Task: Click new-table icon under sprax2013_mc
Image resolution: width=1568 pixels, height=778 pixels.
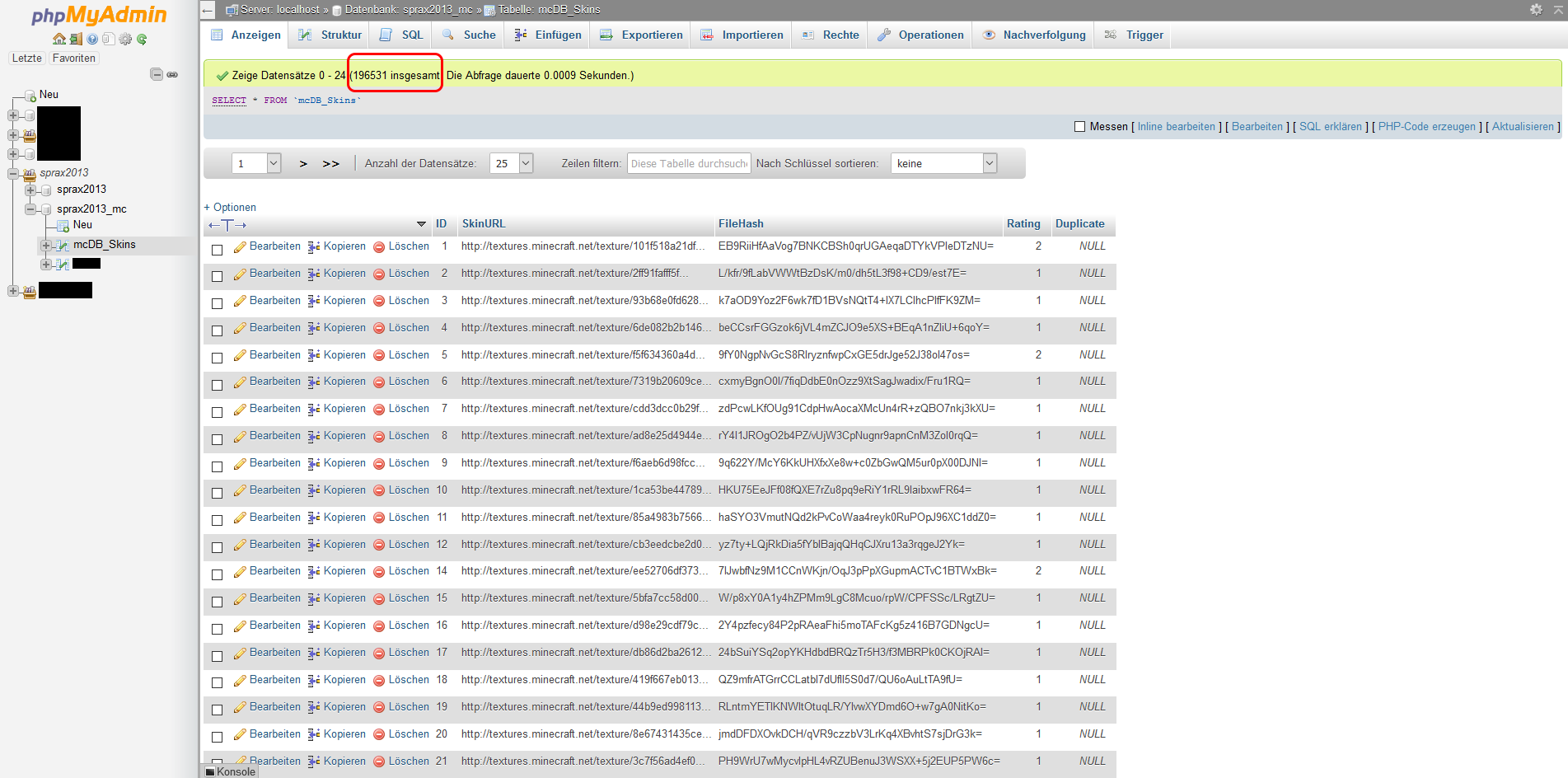Action: click(63, 225)
